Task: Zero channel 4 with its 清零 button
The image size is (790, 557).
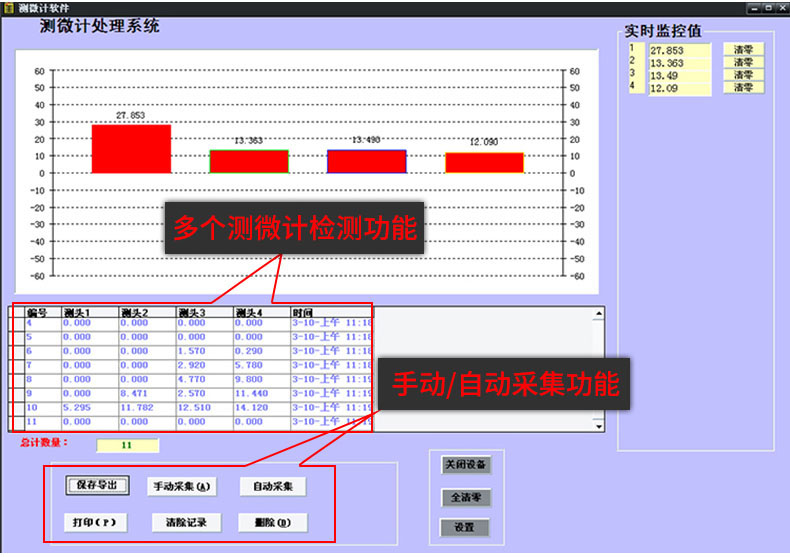Action: (x=743, y=88)
